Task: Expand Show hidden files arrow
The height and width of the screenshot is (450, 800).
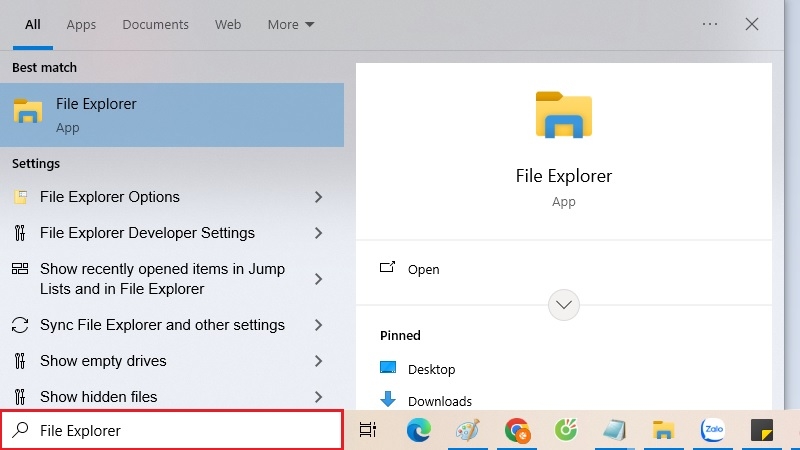Action: tap(318, 396)
